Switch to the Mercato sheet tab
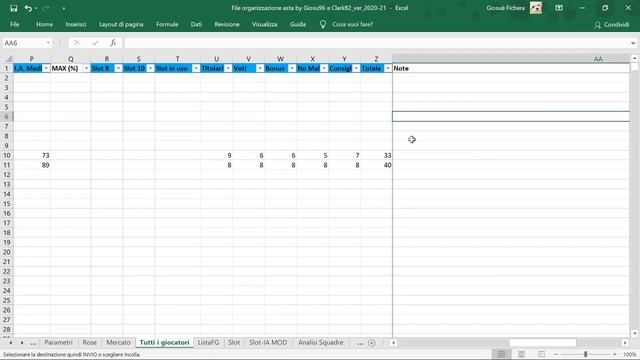Screen dimensions: 640x360 point(118,342)
